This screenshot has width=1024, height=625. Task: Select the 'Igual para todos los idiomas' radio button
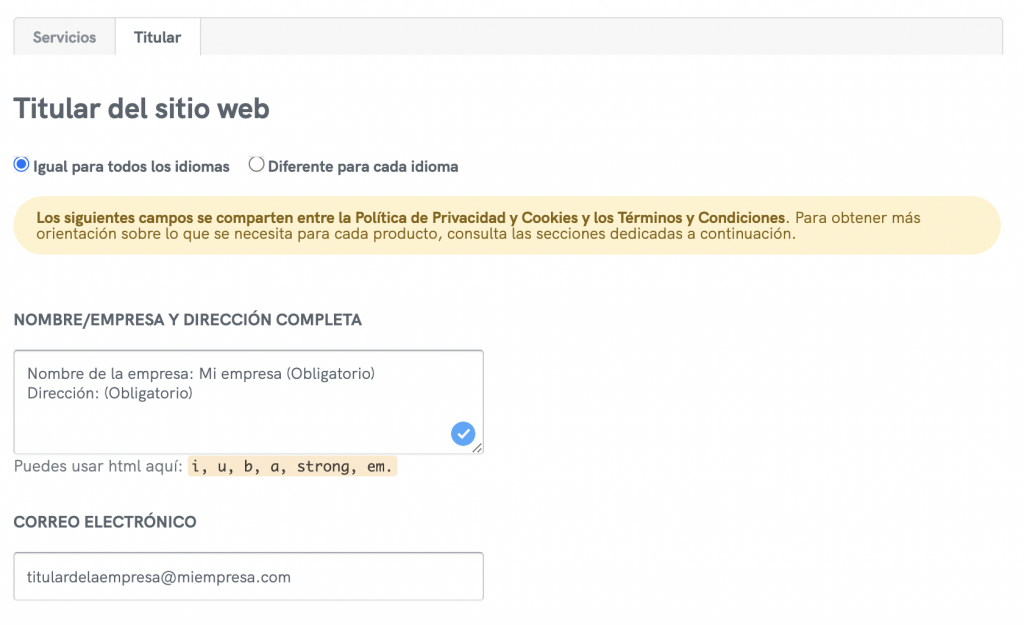(x=21, y=165)
